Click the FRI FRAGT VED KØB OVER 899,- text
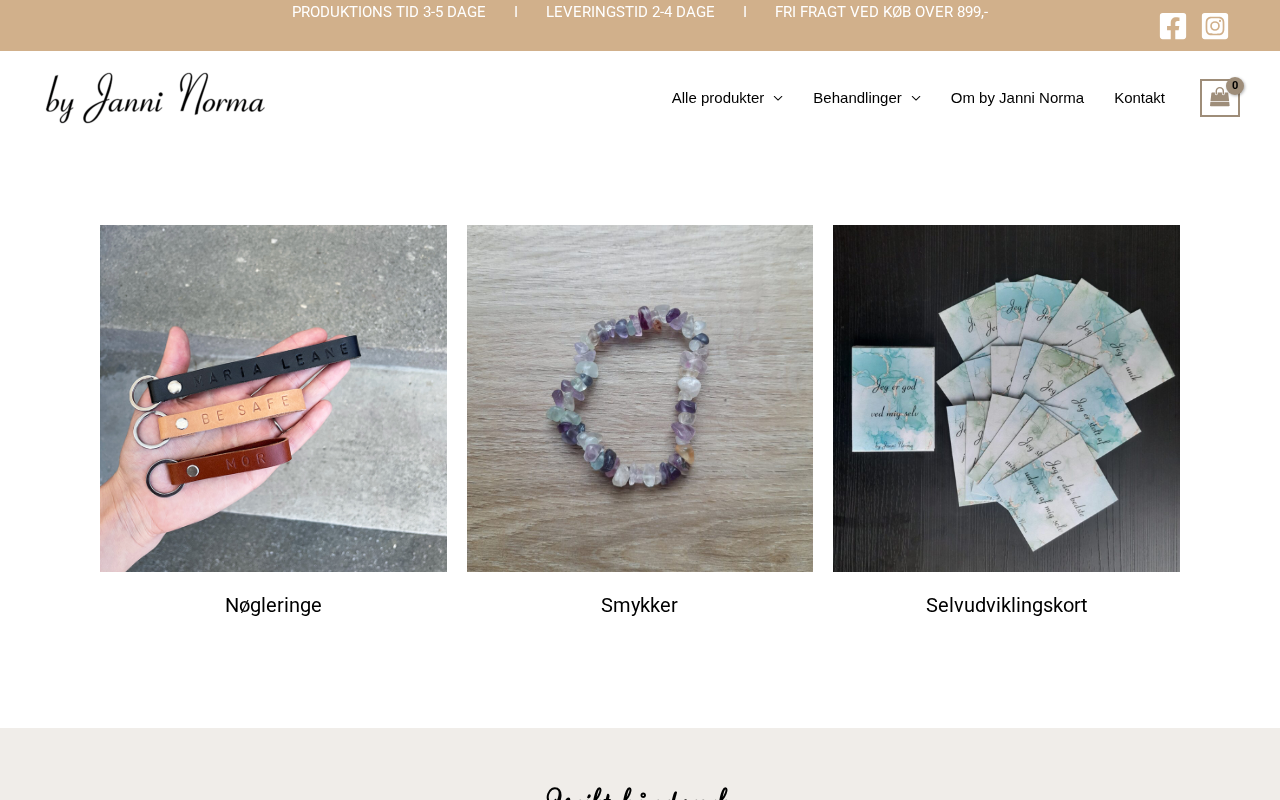The height and width of the screenshot is (800, 1280). click(881, 12)
